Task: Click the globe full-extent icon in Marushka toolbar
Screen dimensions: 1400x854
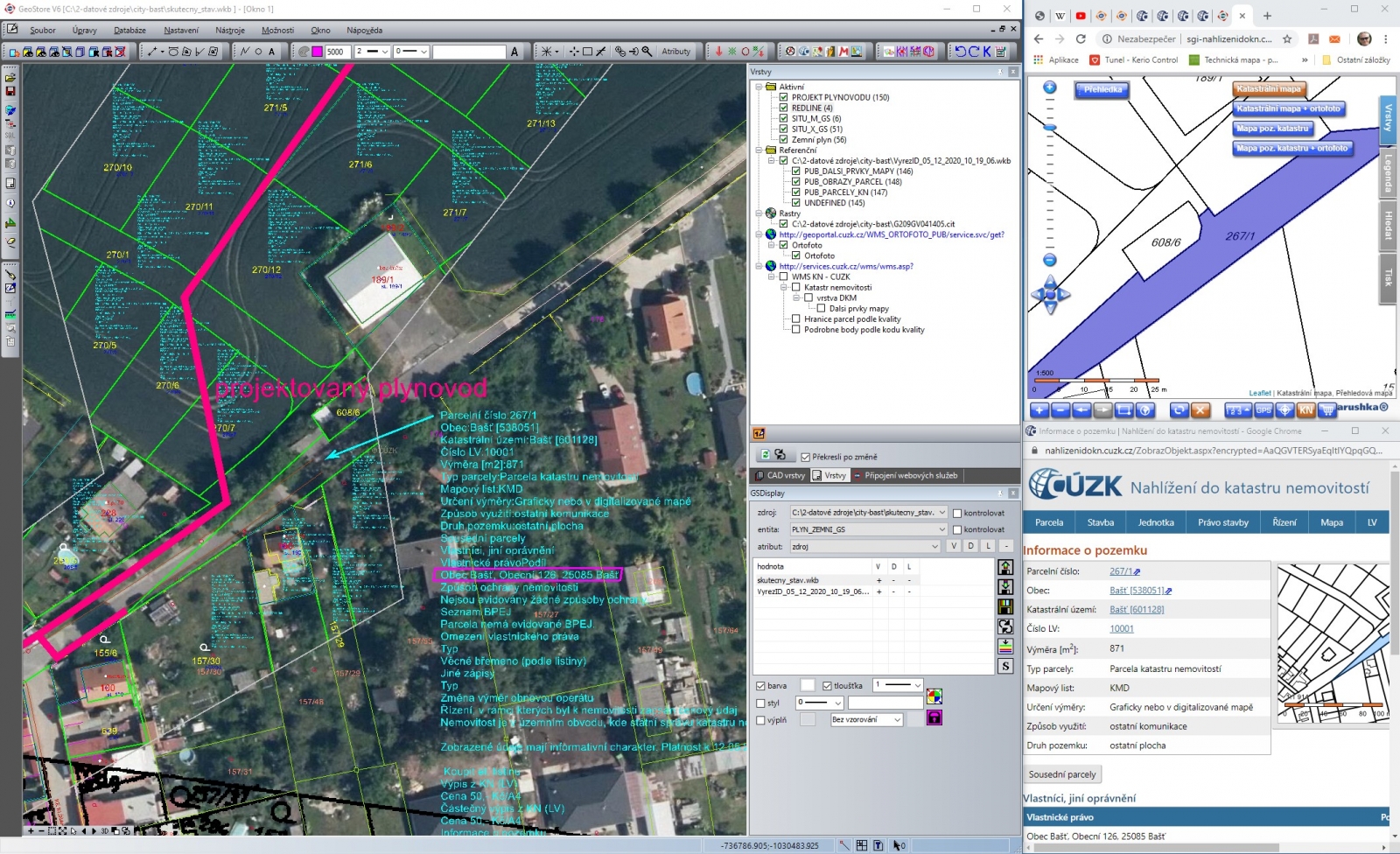Action: 1145,409
